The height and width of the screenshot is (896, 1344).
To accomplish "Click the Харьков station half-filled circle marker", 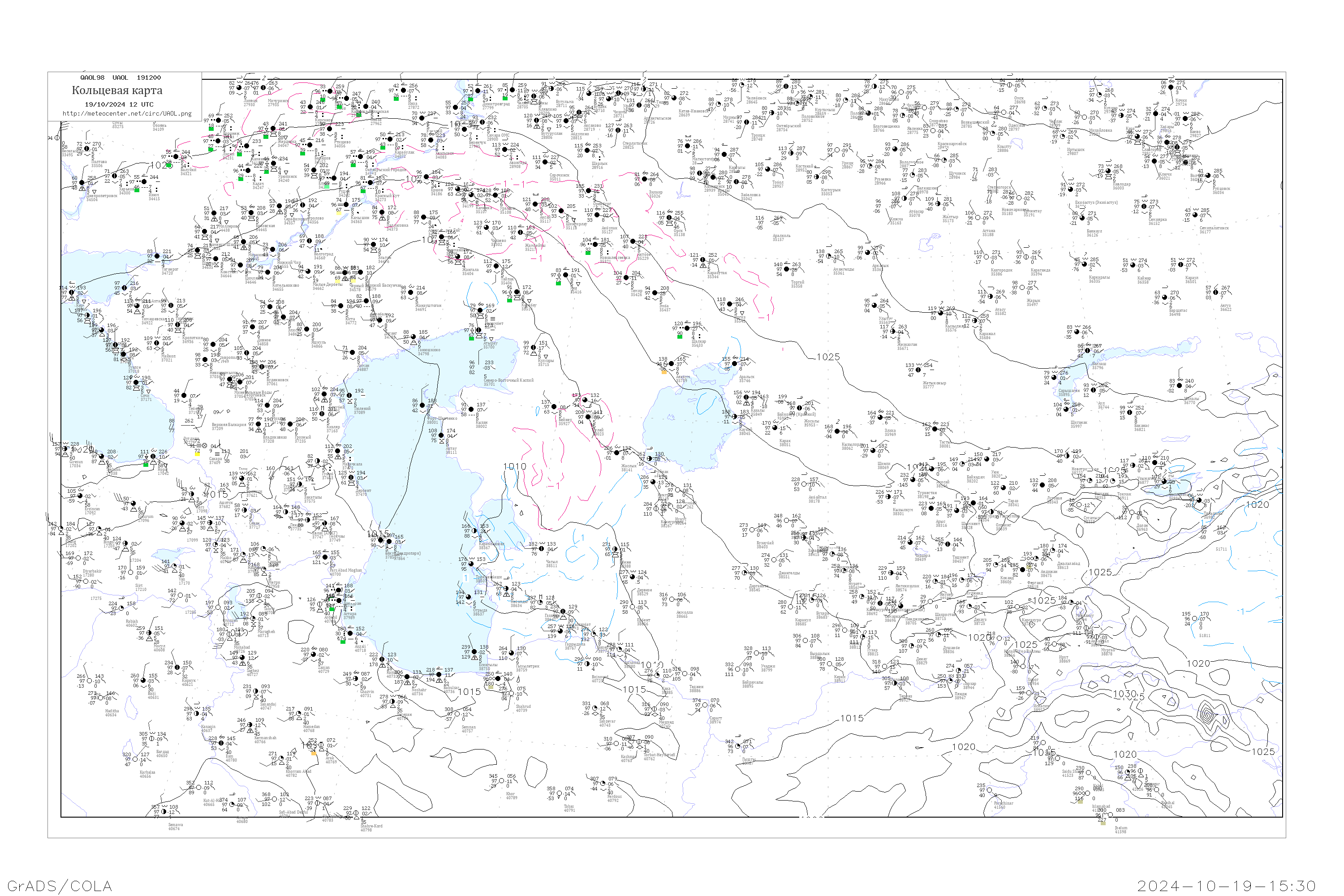I will (x=114, y=176).
